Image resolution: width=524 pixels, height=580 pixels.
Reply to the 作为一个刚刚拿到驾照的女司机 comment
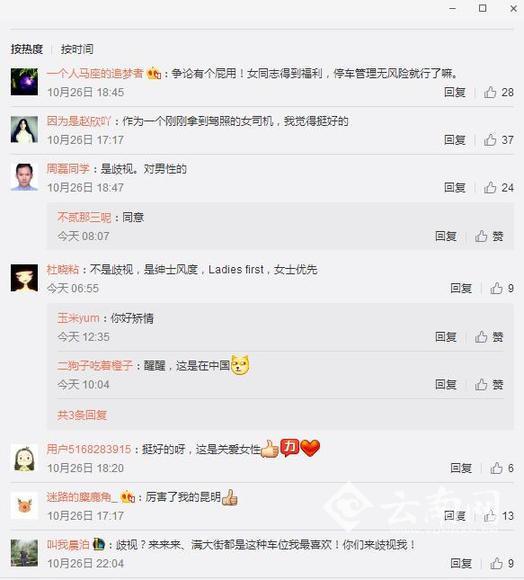454,140
